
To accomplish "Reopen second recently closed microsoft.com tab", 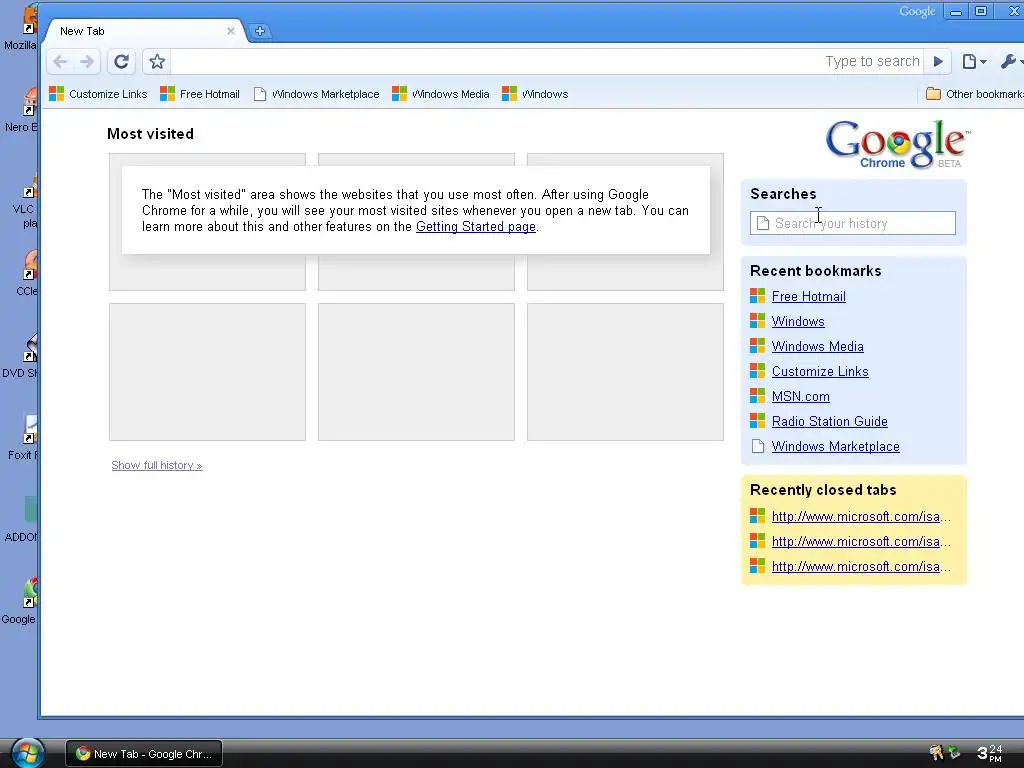I will click(861, 541).
